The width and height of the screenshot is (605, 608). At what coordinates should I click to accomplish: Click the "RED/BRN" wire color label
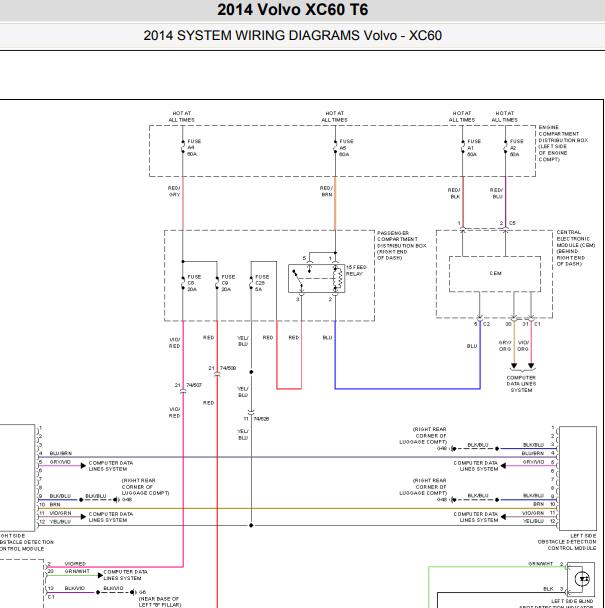click(x=326, y=191)
